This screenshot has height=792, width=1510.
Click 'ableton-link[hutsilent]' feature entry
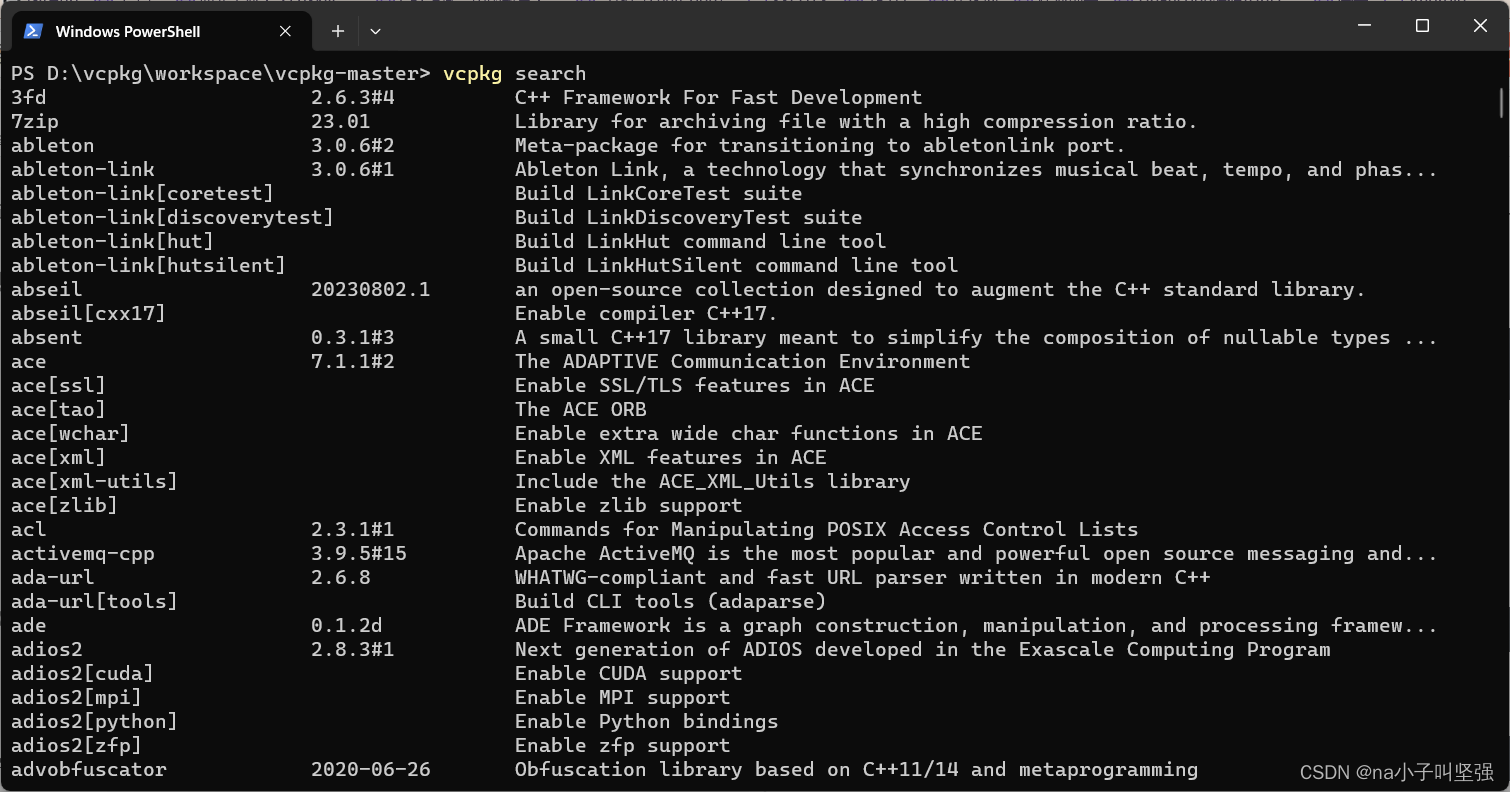148,265
